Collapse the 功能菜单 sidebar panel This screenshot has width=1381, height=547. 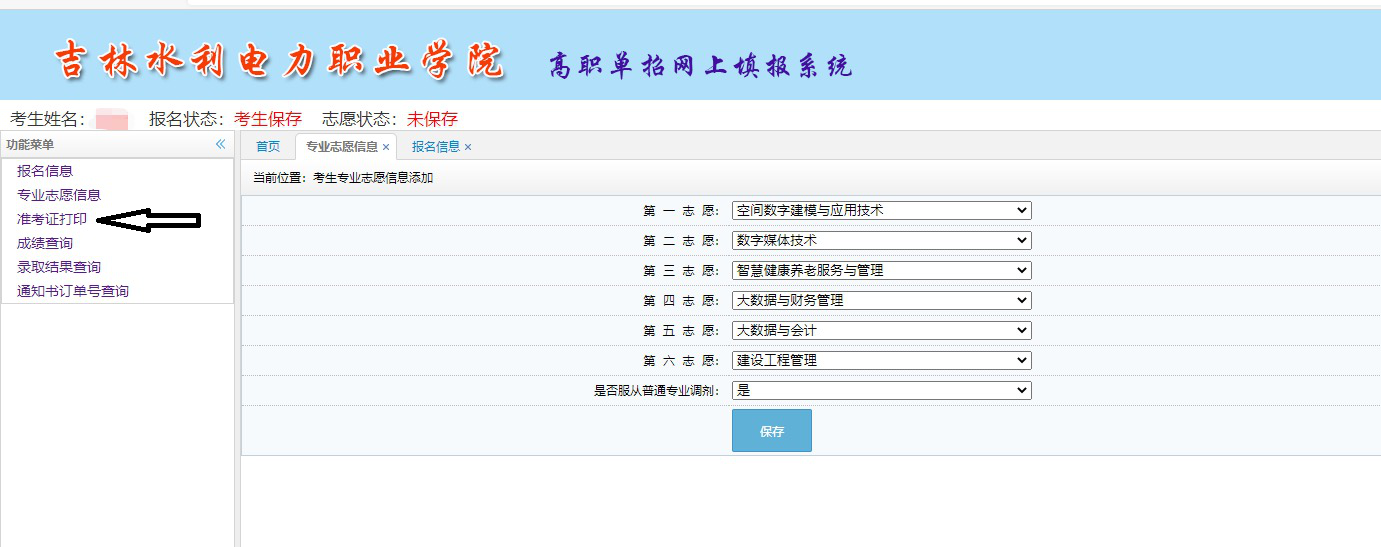(221, 145)
